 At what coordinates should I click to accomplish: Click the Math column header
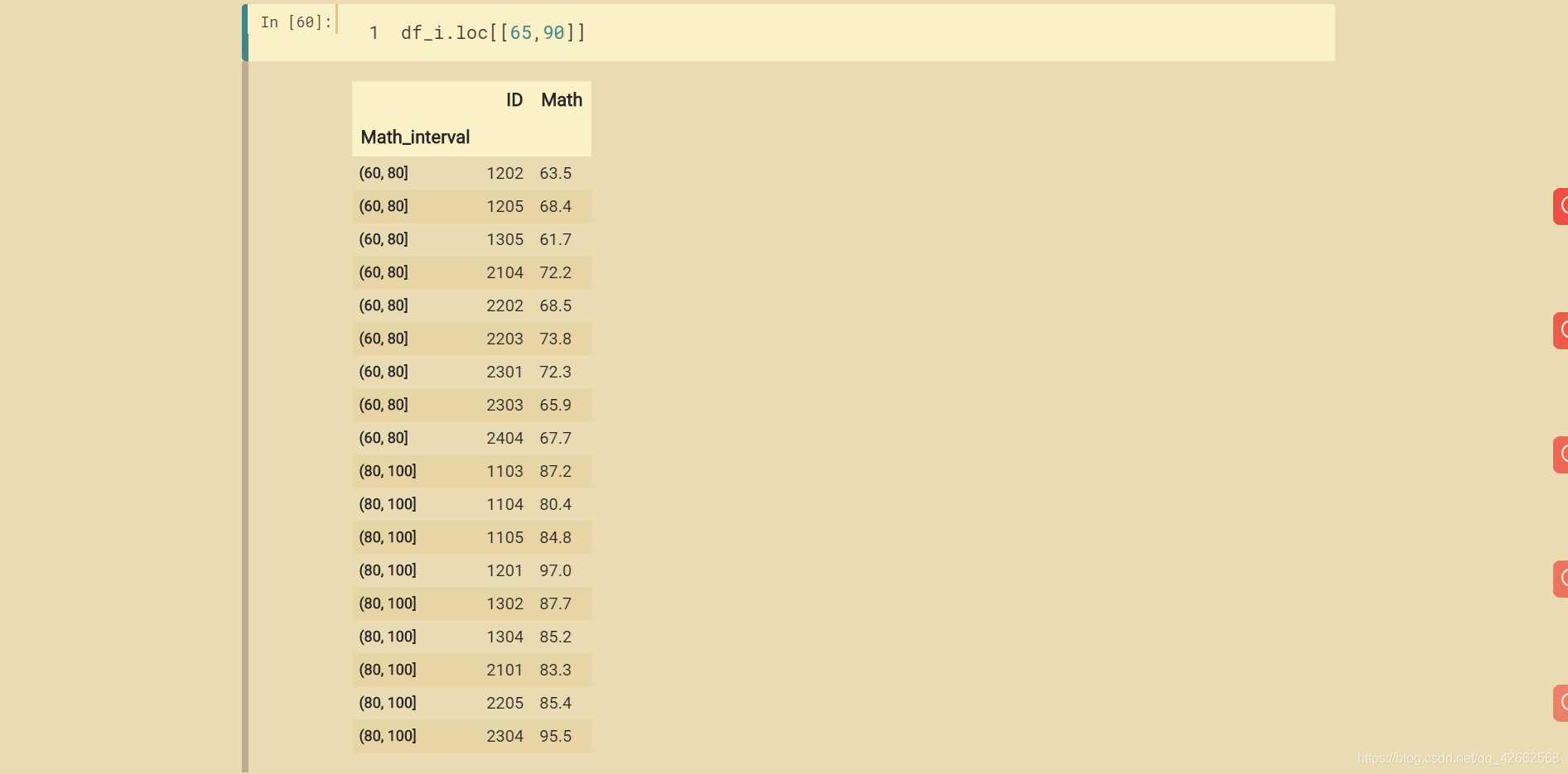click(x=562, y=100)
